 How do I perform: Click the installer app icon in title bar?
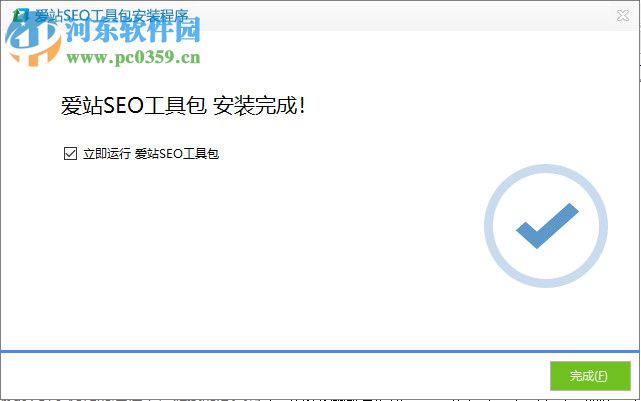point(20,16)
